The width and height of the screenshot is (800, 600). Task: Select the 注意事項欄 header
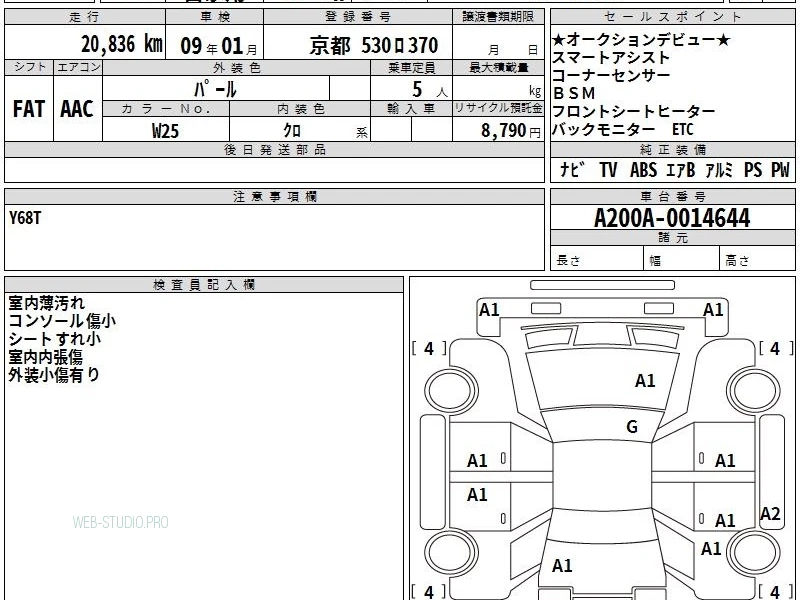[274, 196]
